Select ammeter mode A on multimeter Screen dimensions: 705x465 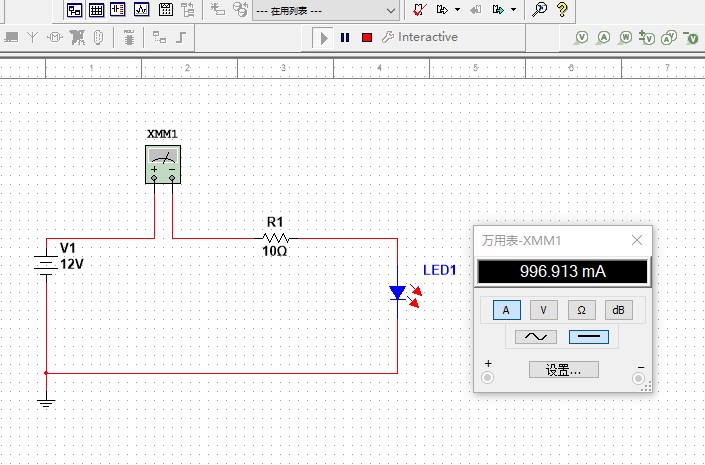[507, 310]
